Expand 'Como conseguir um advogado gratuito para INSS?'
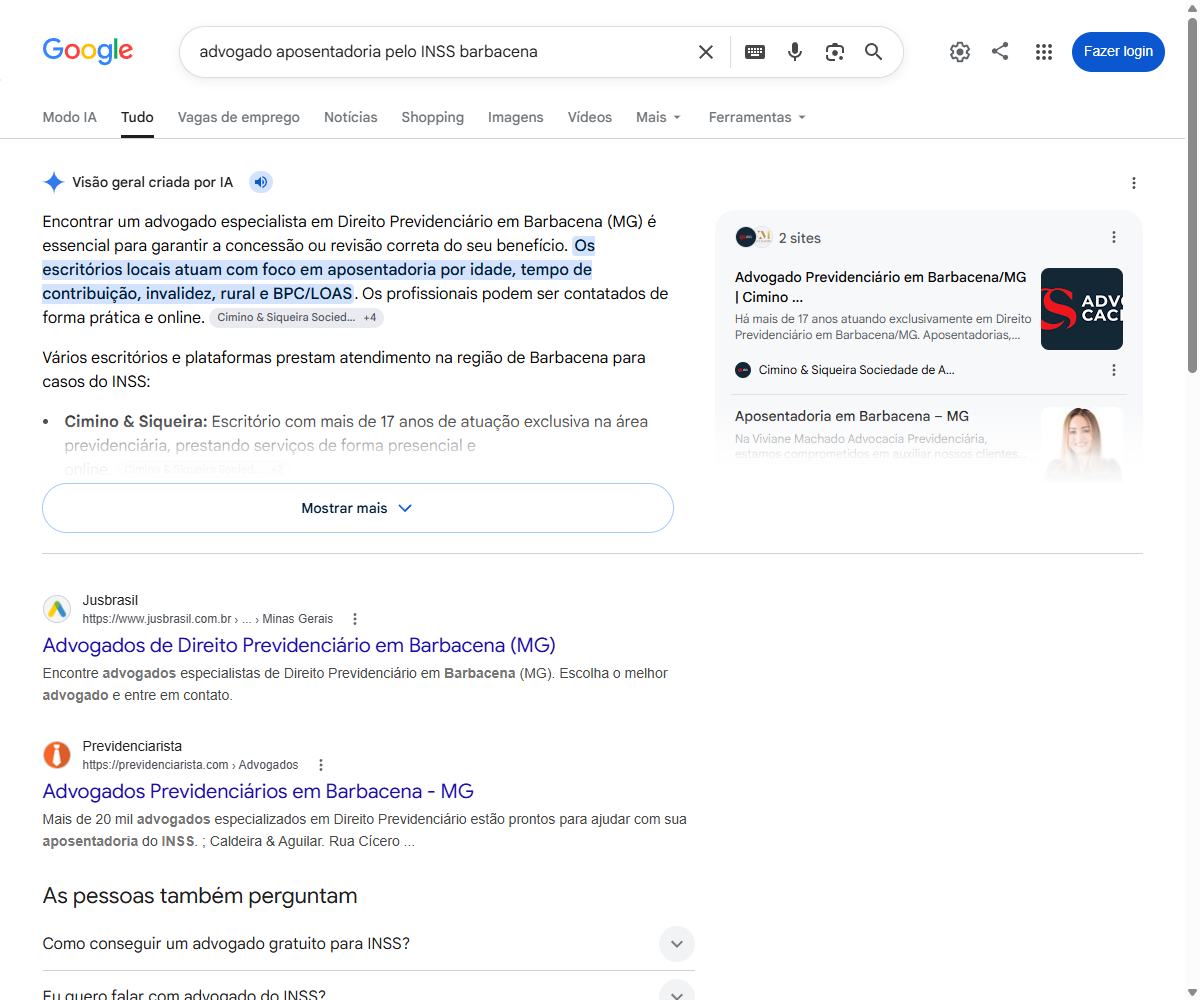Image resolution: width=1200 pixels, height=1000 pixels. pos(368,944)
